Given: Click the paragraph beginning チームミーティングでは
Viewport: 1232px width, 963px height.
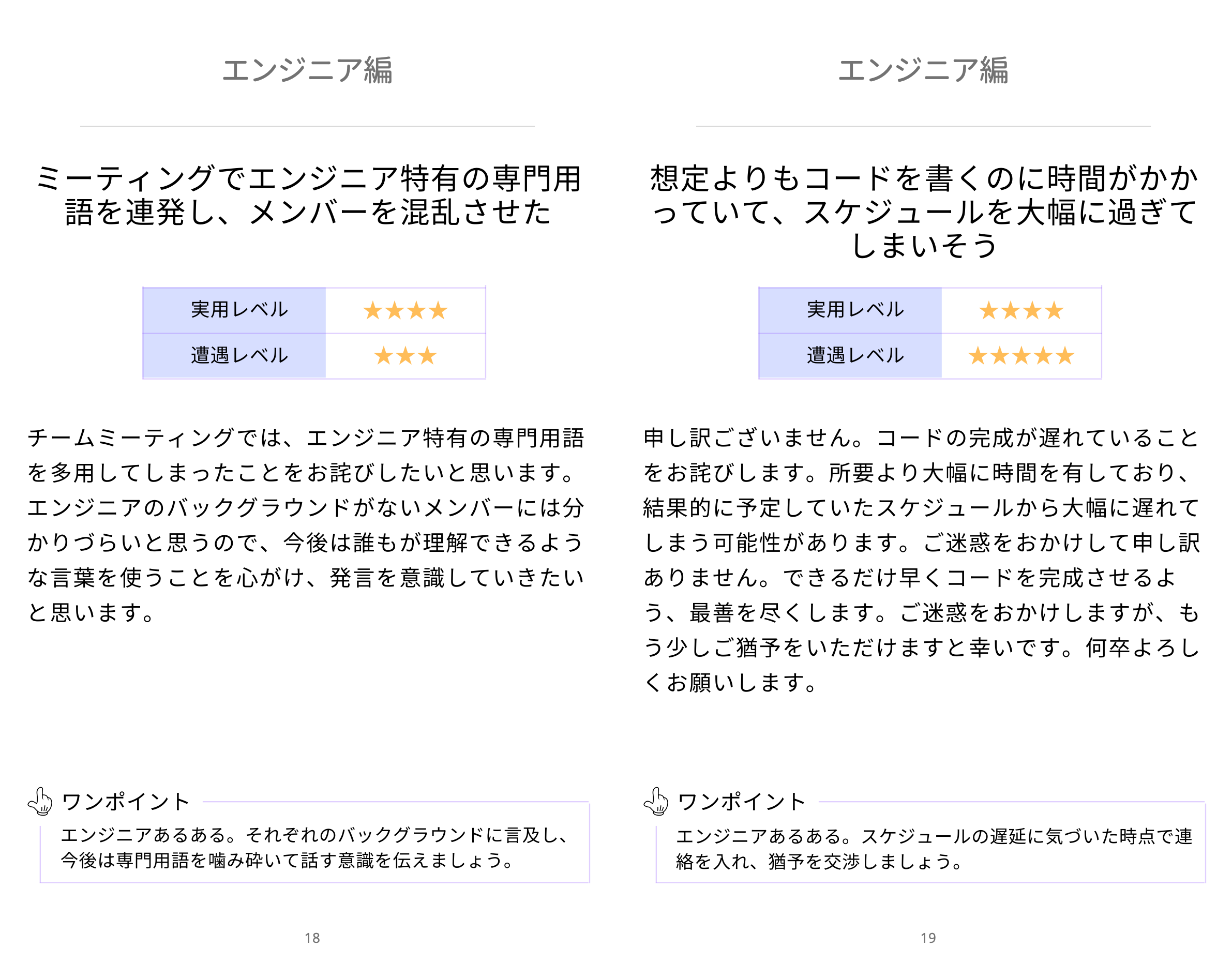Looking at the screenshot, I should 306,524.
